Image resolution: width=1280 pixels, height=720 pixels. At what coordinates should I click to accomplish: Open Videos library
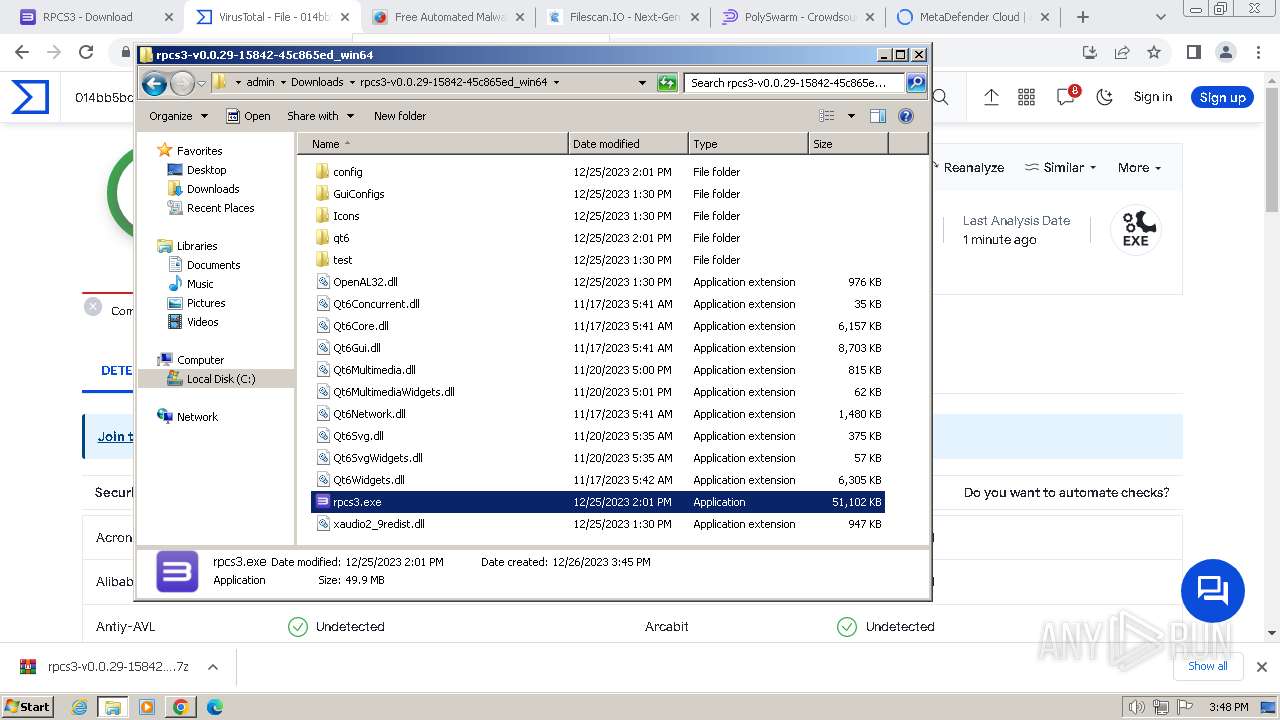point(202,322)
